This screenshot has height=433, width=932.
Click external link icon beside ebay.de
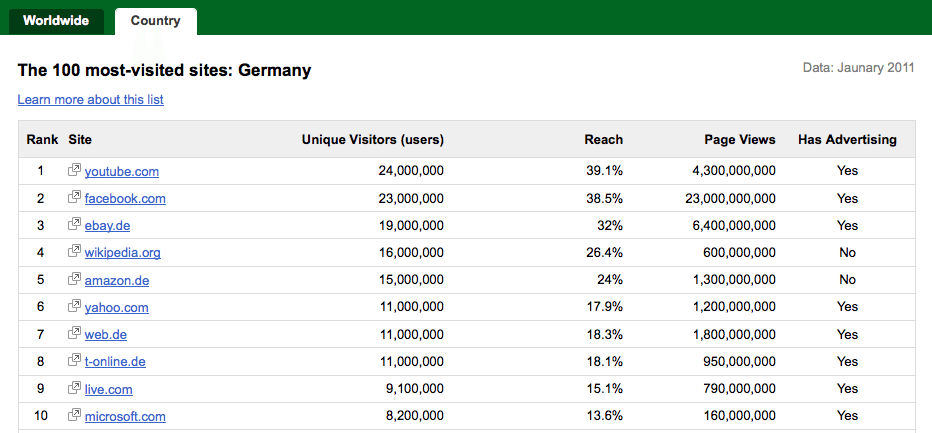(x=74, y=225)
